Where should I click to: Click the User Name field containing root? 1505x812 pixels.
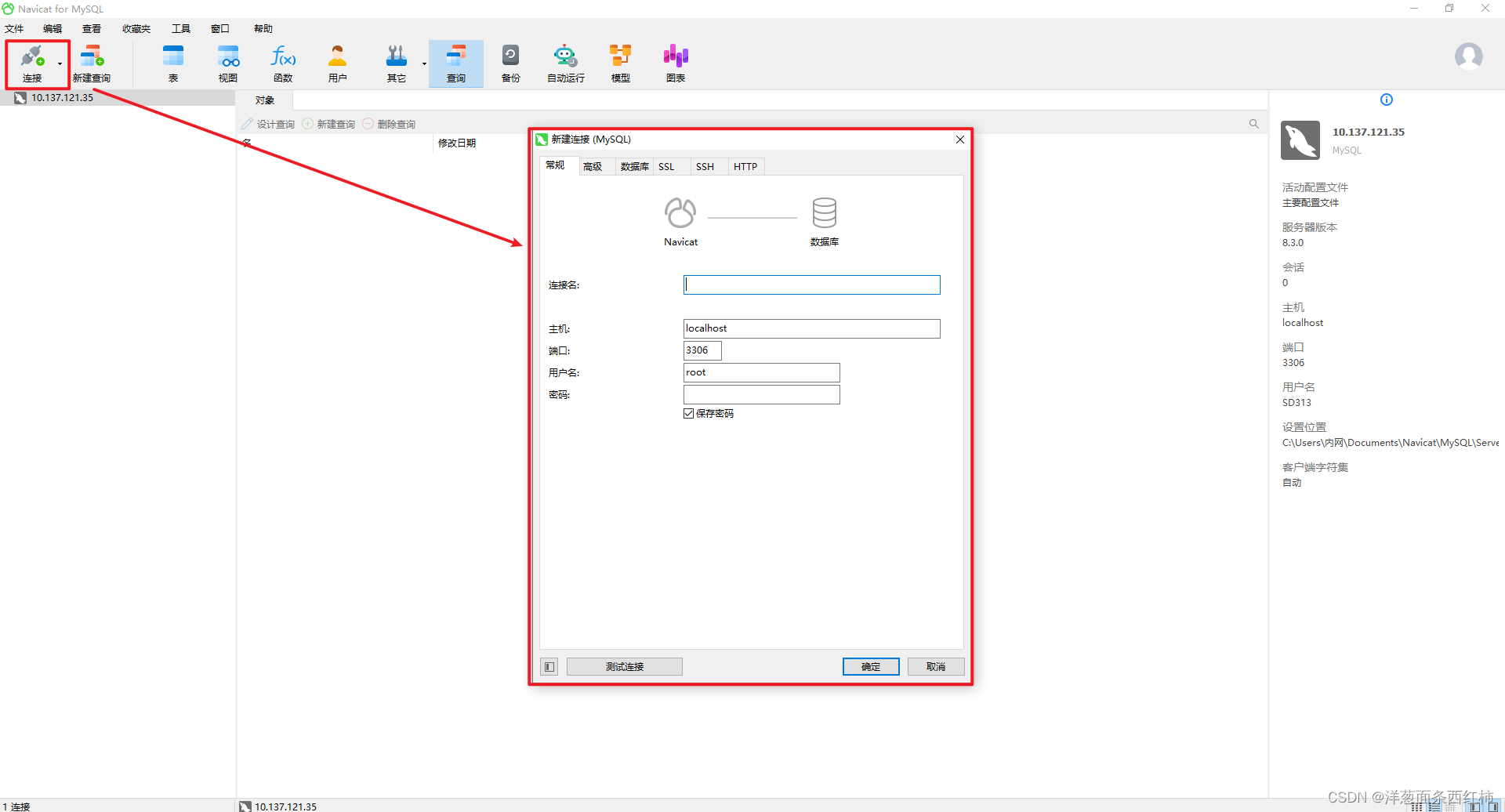point(761,372)
